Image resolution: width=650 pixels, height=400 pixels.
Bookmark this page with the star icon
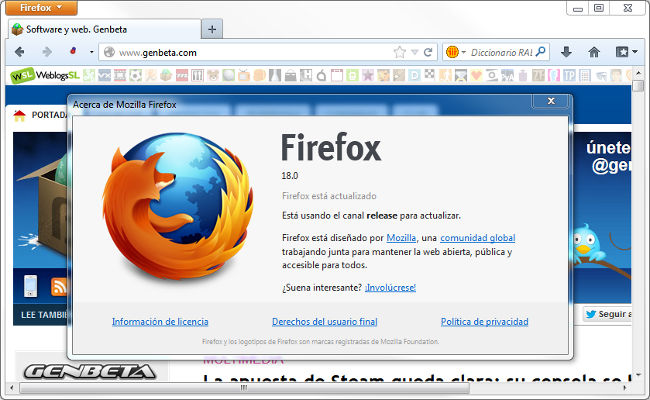(400, 52)
